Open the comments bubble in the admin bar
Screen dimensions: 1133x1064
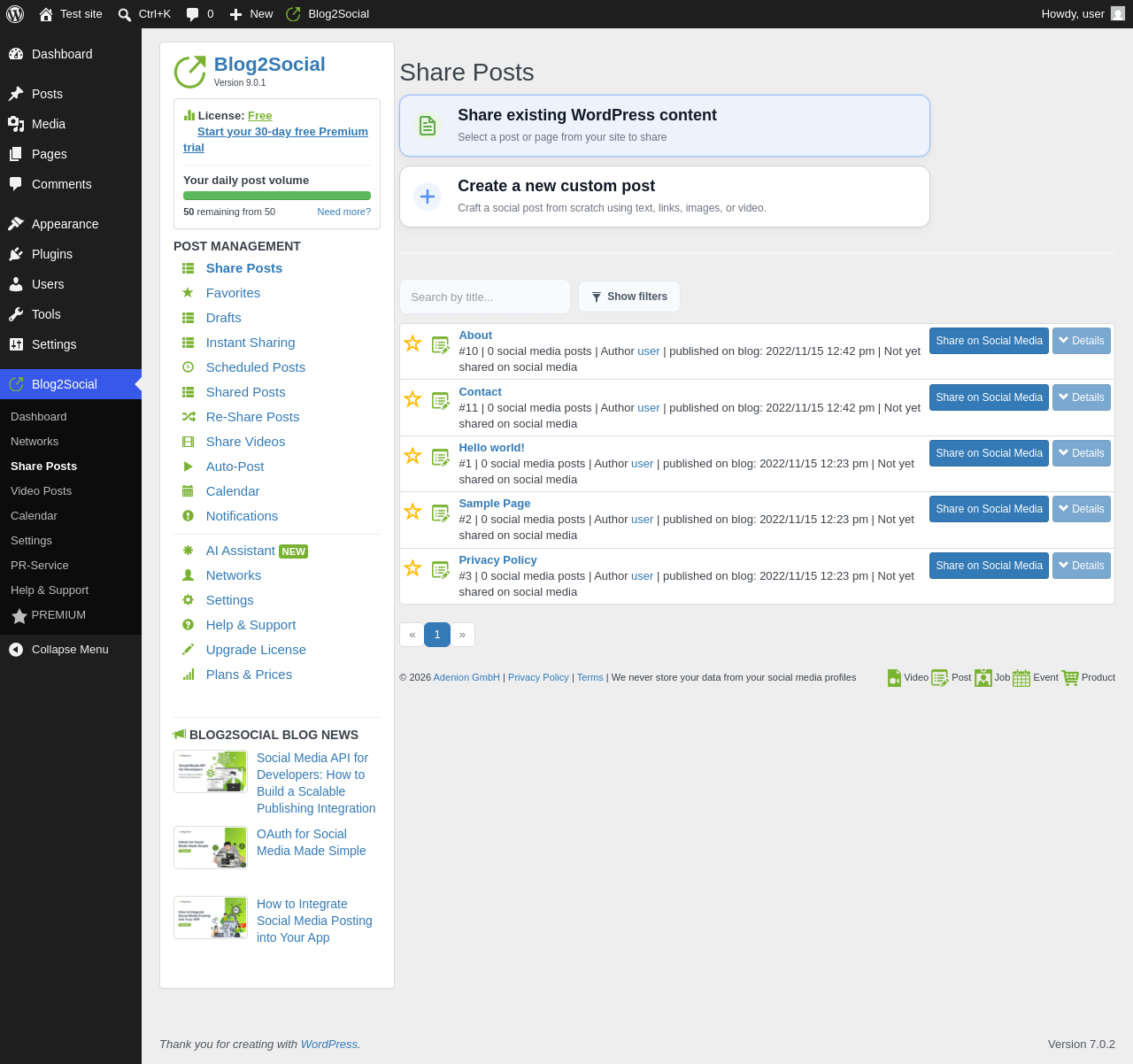pos(199,14)
